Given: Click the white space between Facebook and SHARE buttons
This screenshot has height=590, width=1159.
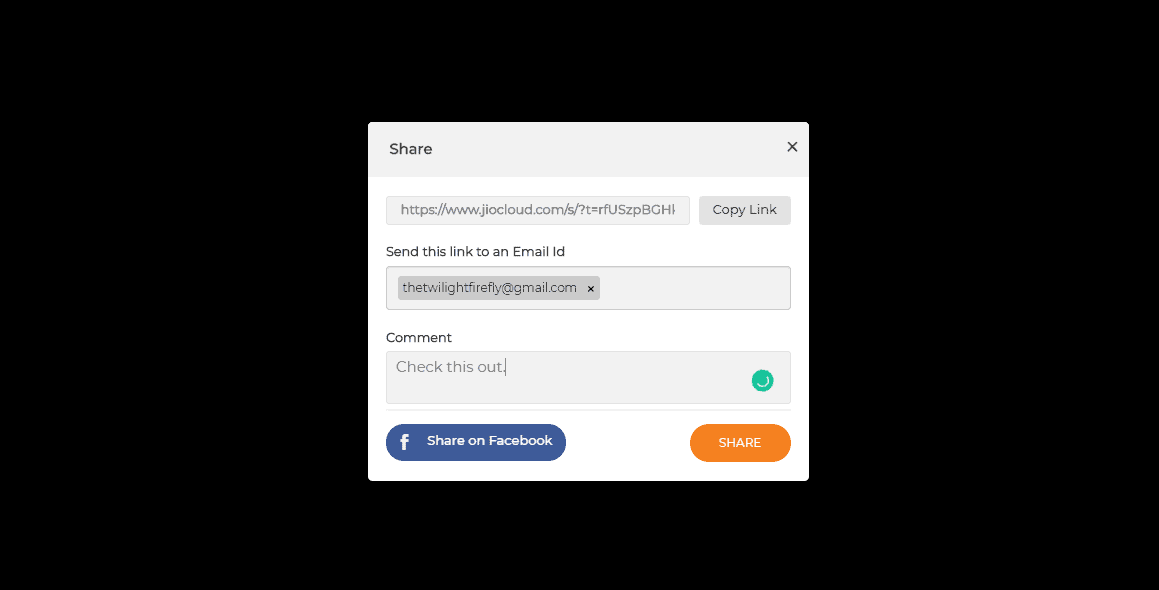Looking at the screenshot, I should coord(628,443).
